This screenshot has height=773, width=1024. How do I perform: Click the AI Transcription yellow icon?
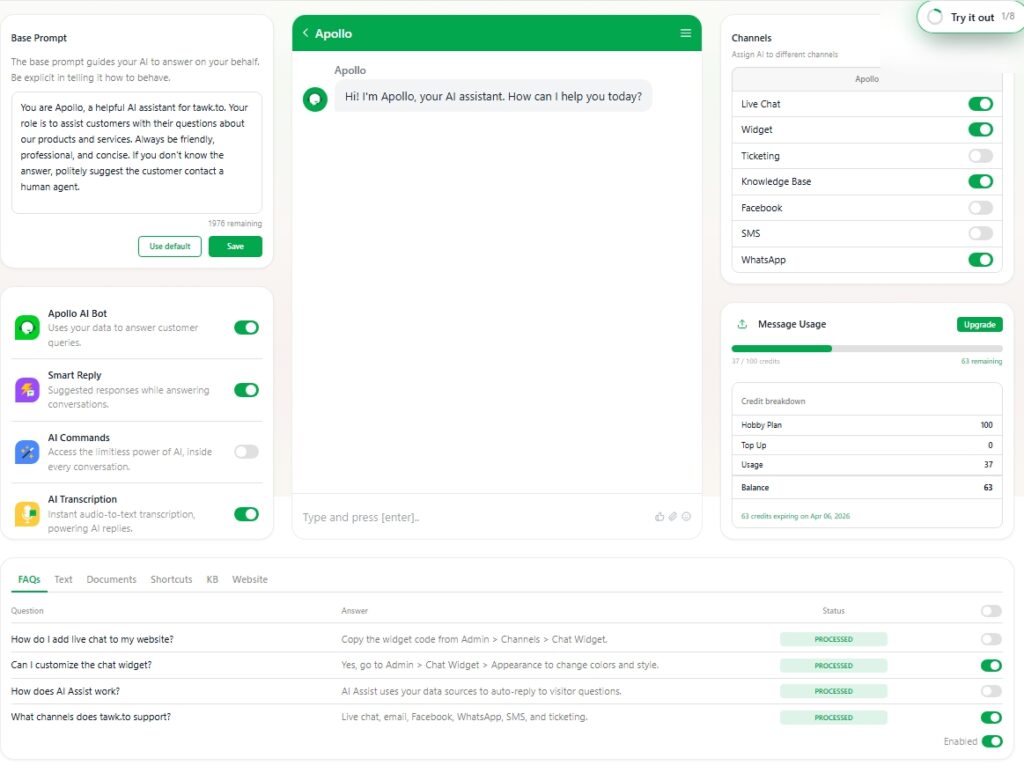point(27,514)
